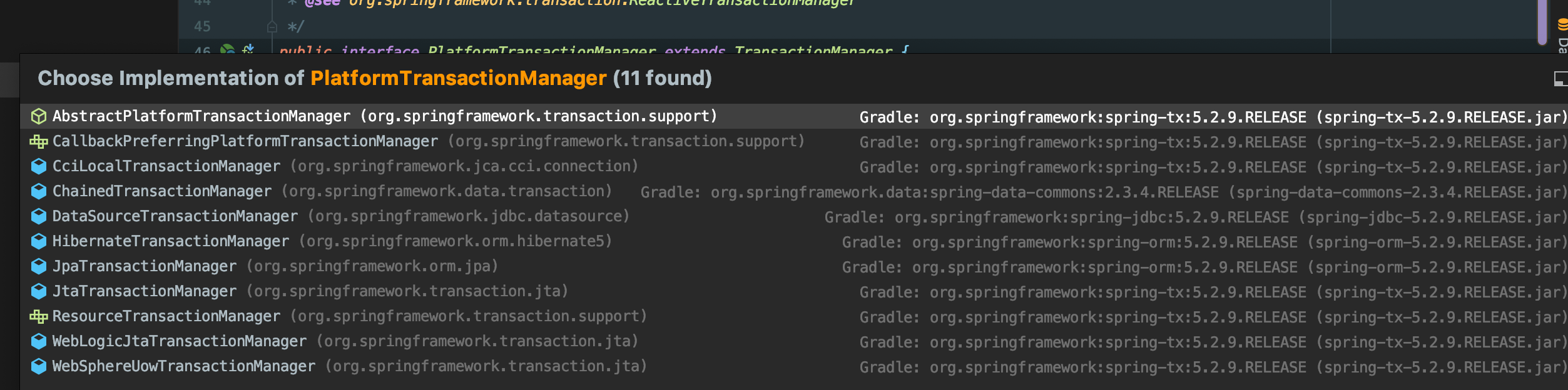The width and height of the screenshot is (1568, 390).
Task: Click the WebLogicJtaTransactionManager class icon
Action: click(39, 341)
